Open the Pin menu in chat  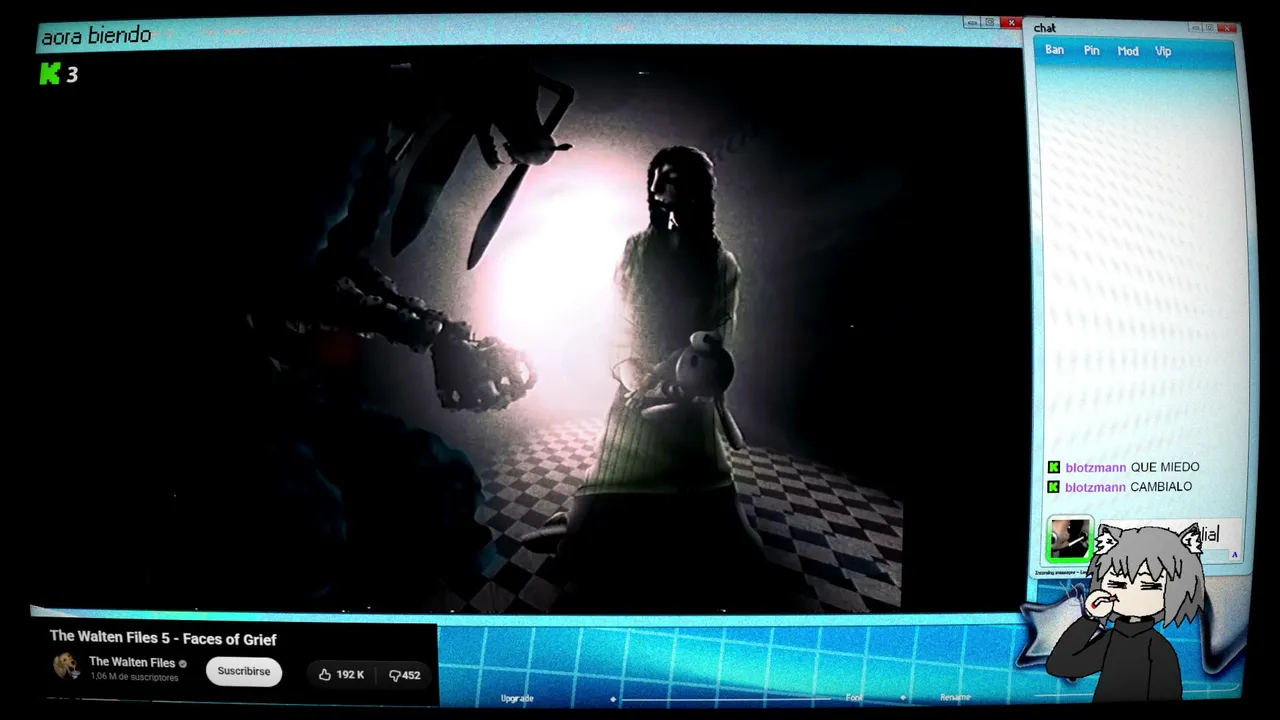coord(1091,51)
